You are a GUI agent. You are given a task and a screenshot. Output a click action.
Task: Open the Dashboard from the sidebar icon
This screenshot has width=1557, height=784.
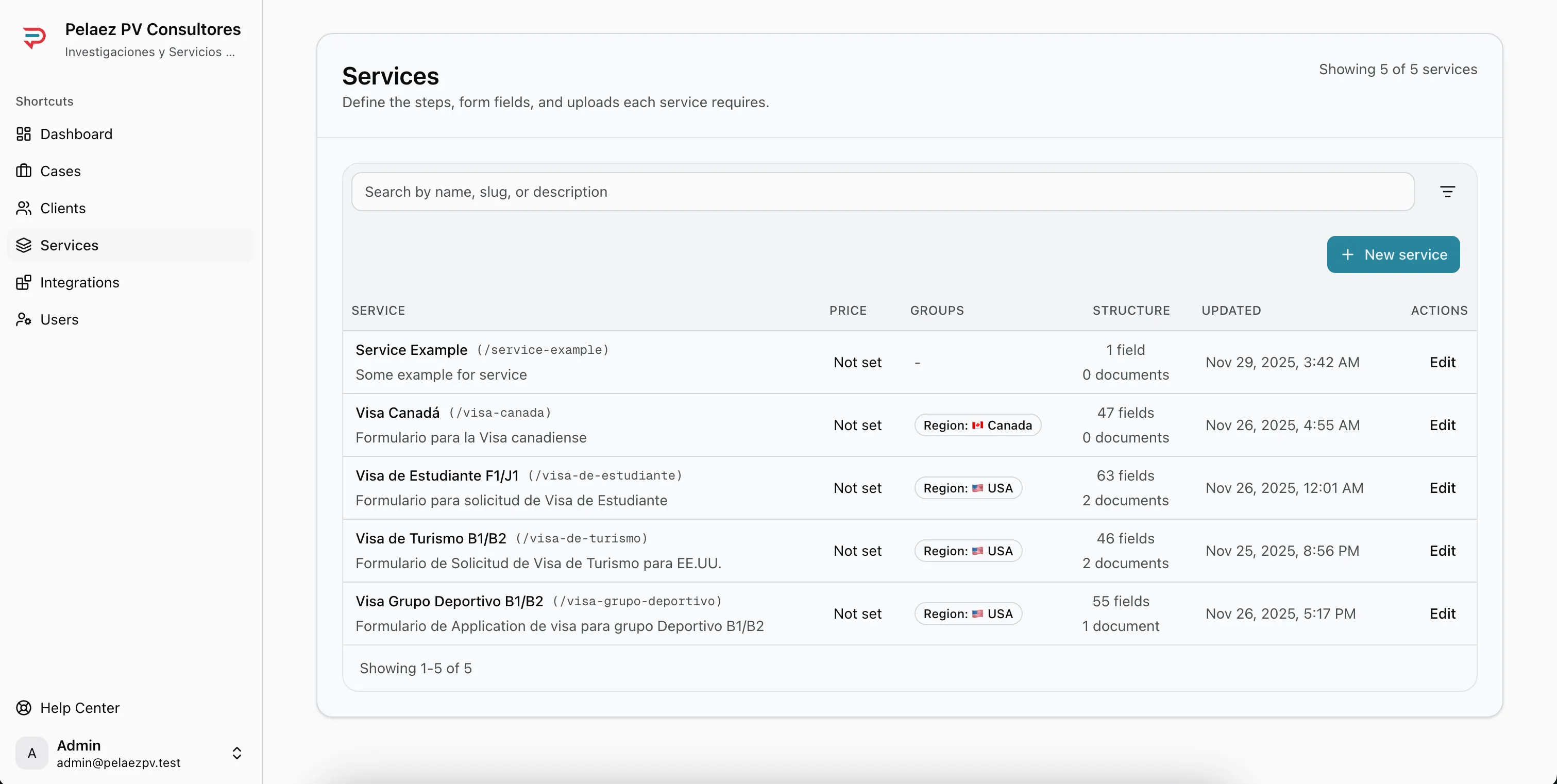[24, 133]
